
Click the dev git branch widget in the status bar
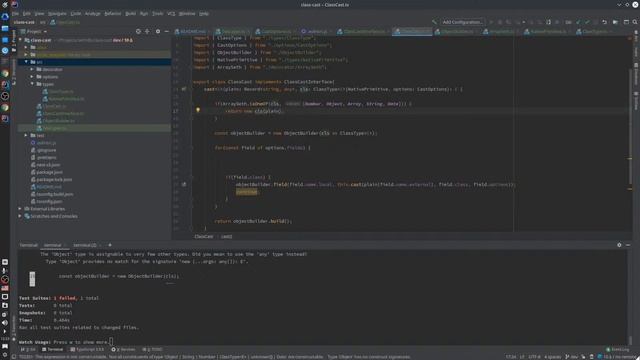click(x=571, y=357)
